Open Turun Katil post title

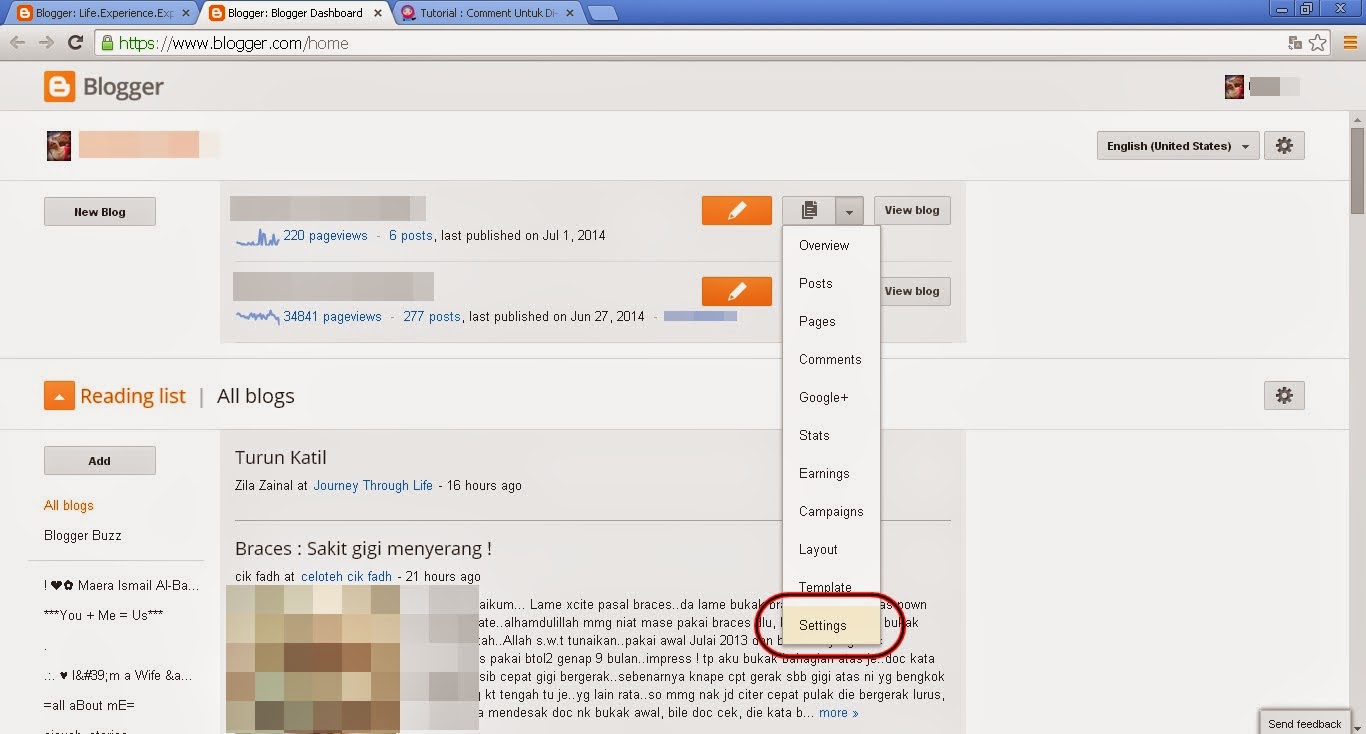[281, 458]
